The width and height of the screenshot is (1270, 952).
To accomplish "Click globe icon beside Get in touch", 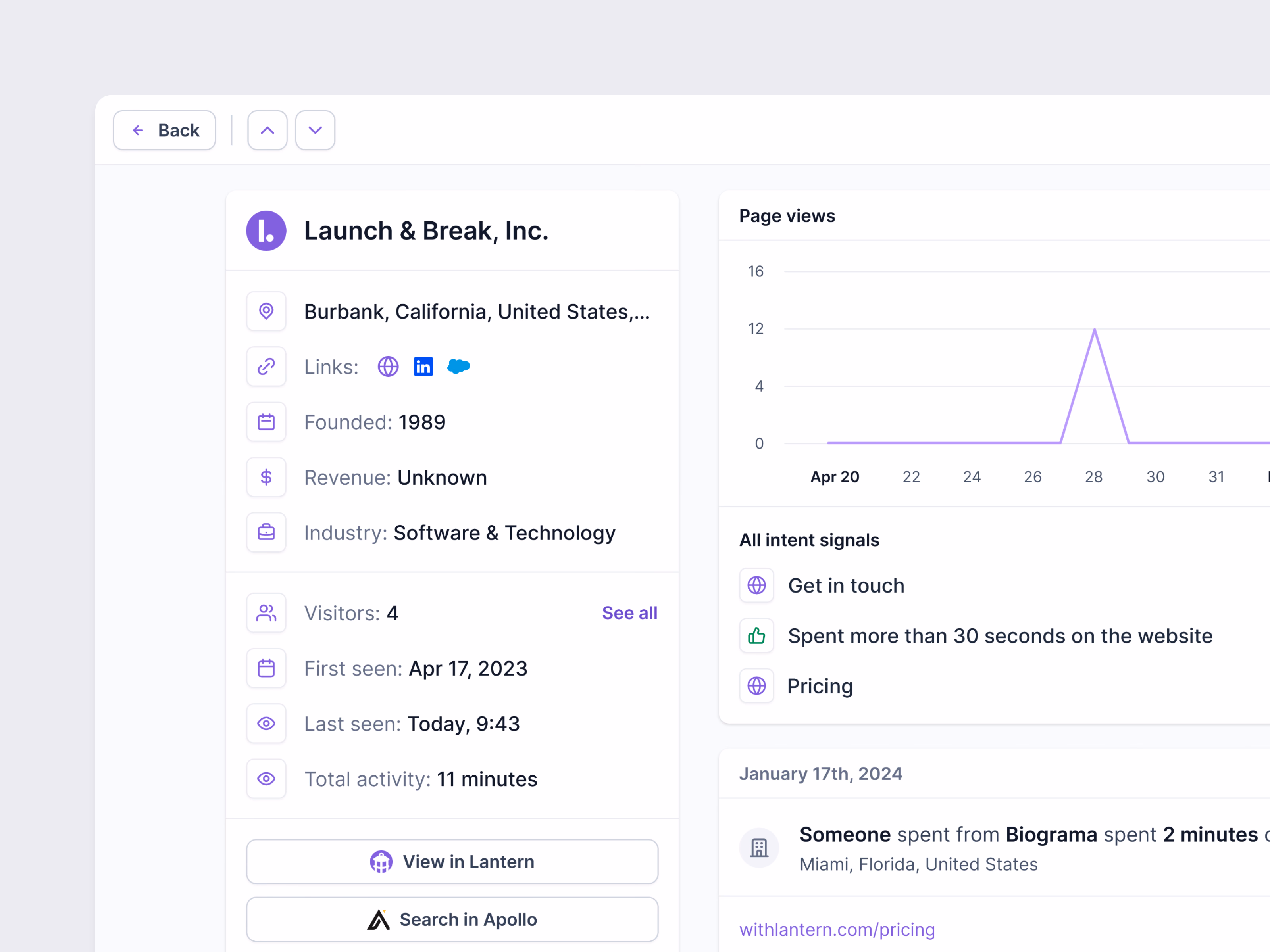I will 757,585.
